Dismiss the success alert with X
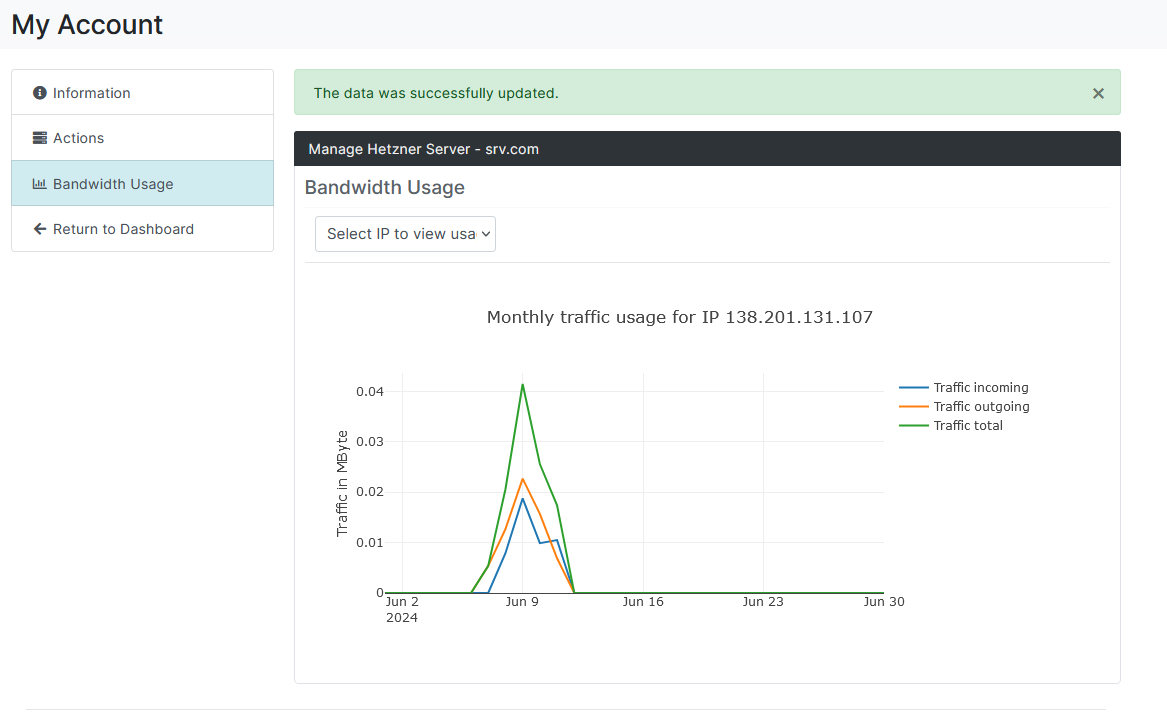This screenshot has height=716, width=1167. pyautogui.click(x=1098, y=93)
